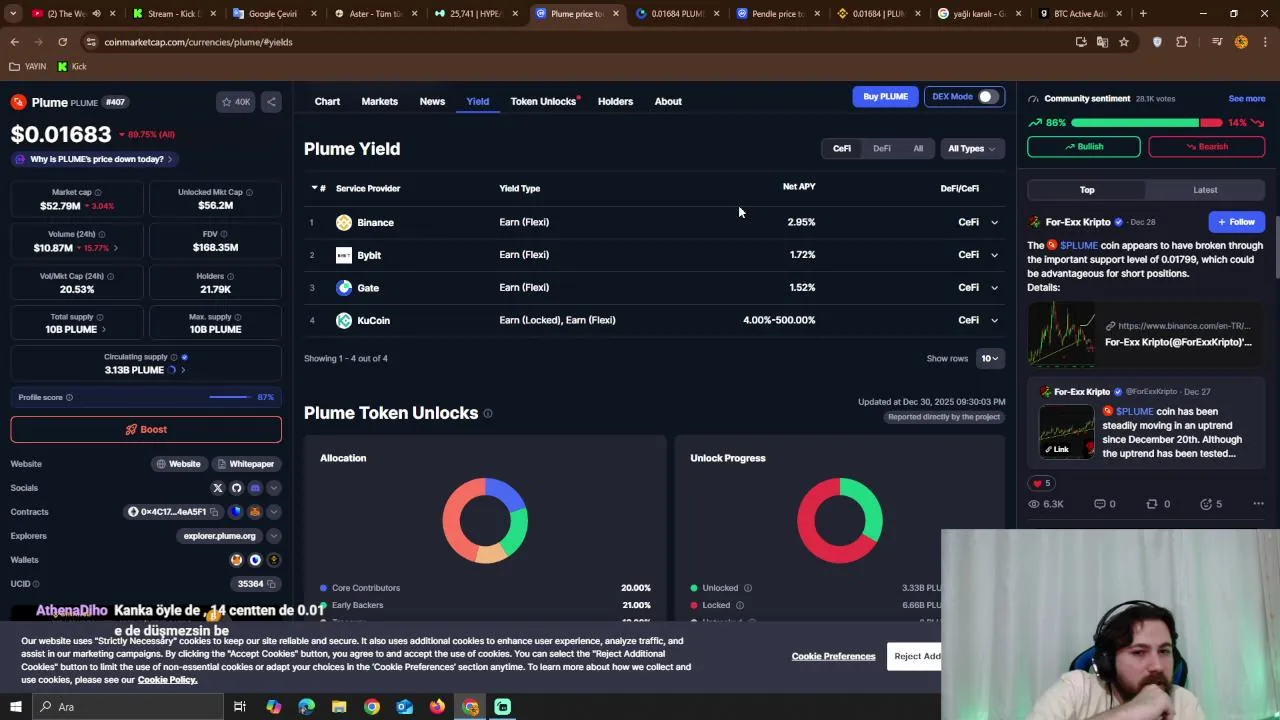
Task: Expand more Contracts
Action: coord(274,512)
